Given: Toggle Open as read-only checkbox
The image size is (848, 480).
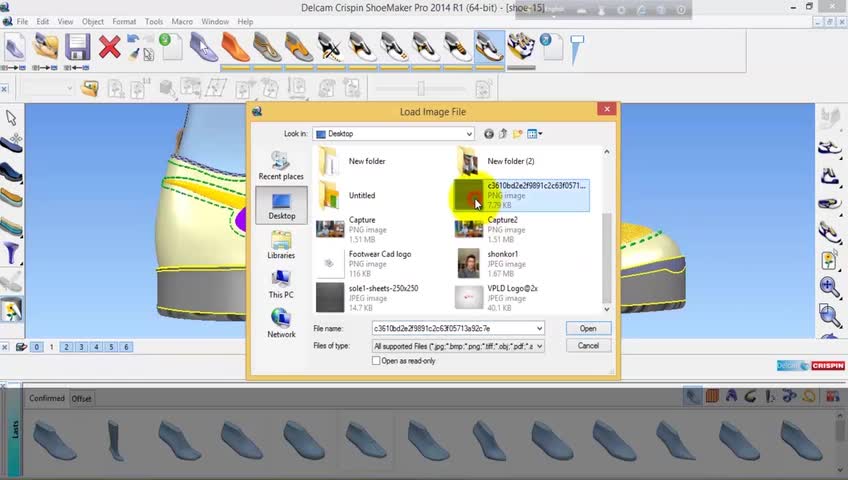Looking at the screenshot, I should coord(376,361).
